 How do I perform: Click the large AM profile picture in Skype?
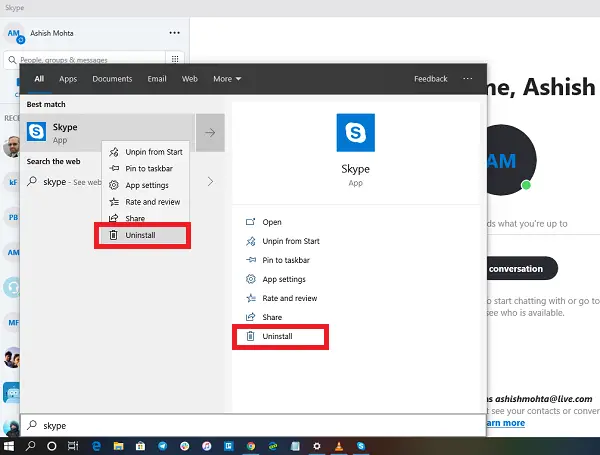click(512, 160)
